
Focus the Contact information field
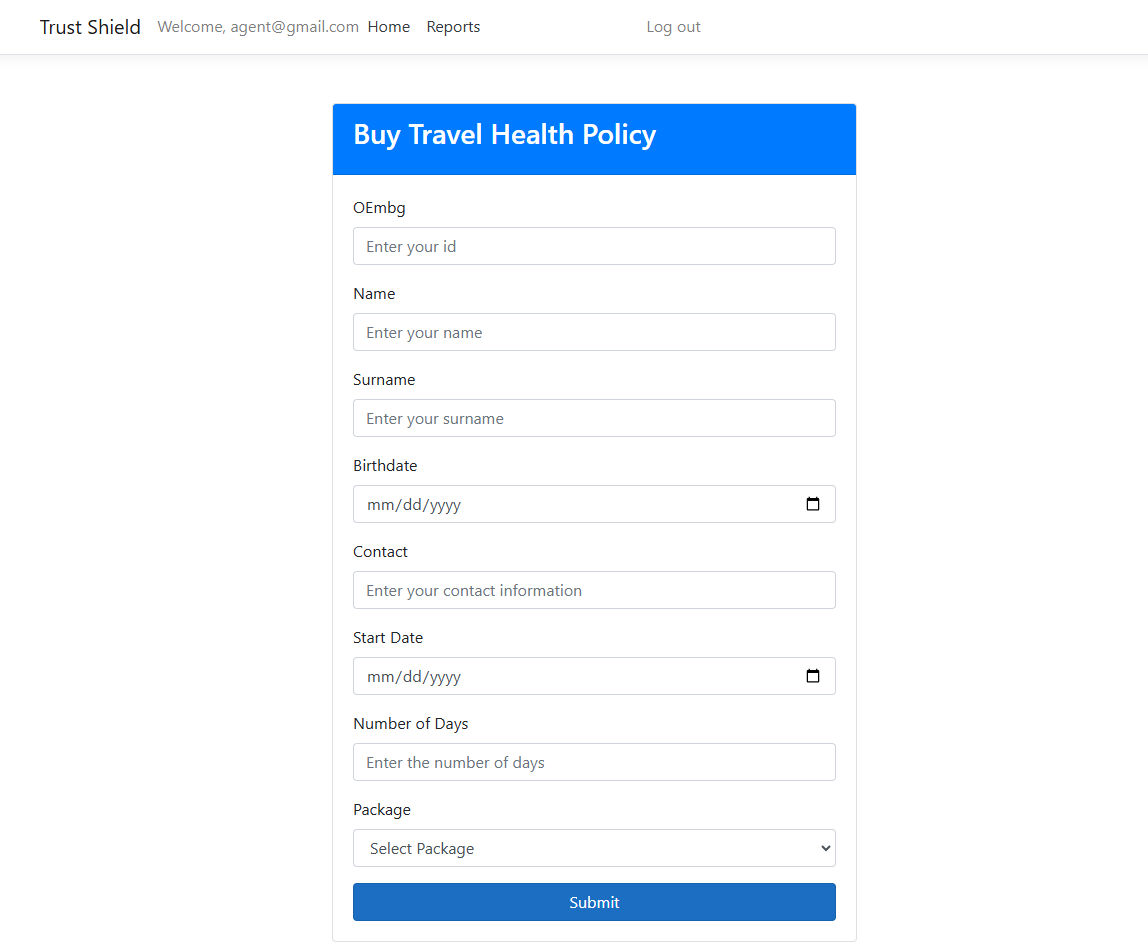594,590
